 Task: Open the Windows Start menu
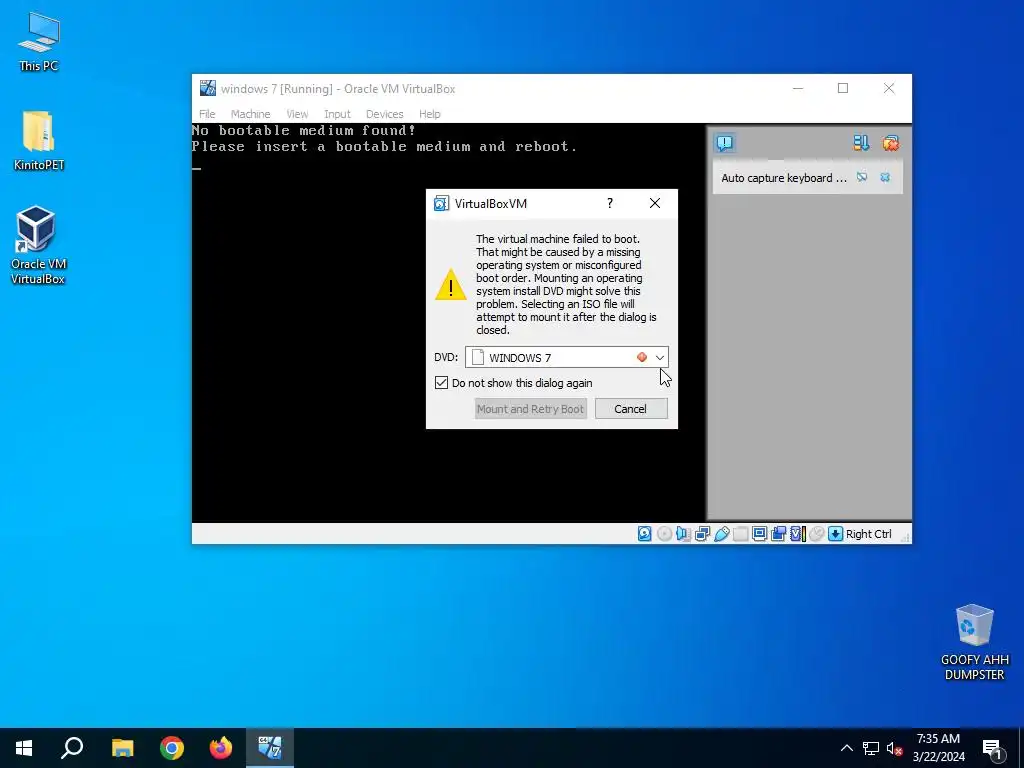24,748
